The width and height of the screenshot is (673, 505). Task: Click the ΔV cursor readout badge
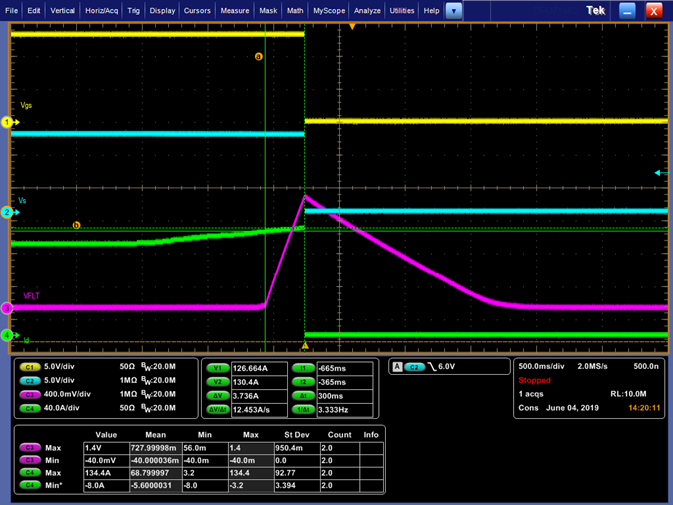click(218, 396)
